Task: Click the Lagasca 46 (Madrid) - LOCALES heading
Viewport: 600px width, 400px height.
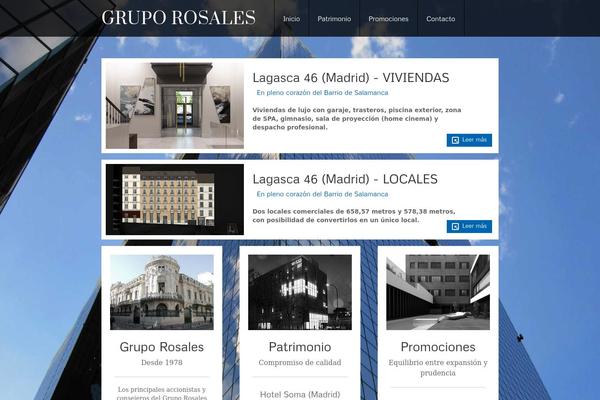Action: point(345,179)
